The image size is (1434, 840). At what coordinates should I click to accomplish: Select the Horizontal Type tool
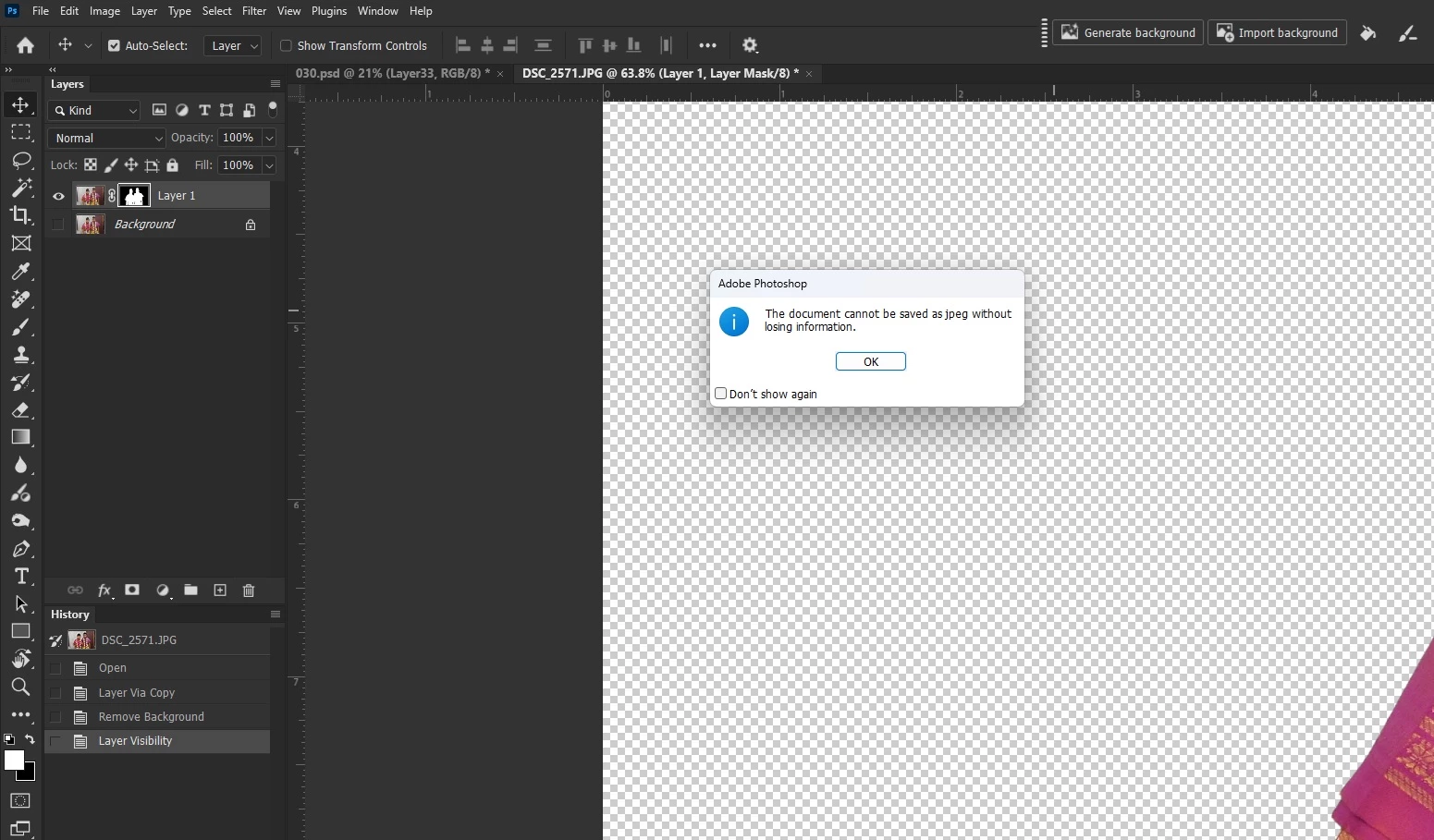tap(20, 577)
